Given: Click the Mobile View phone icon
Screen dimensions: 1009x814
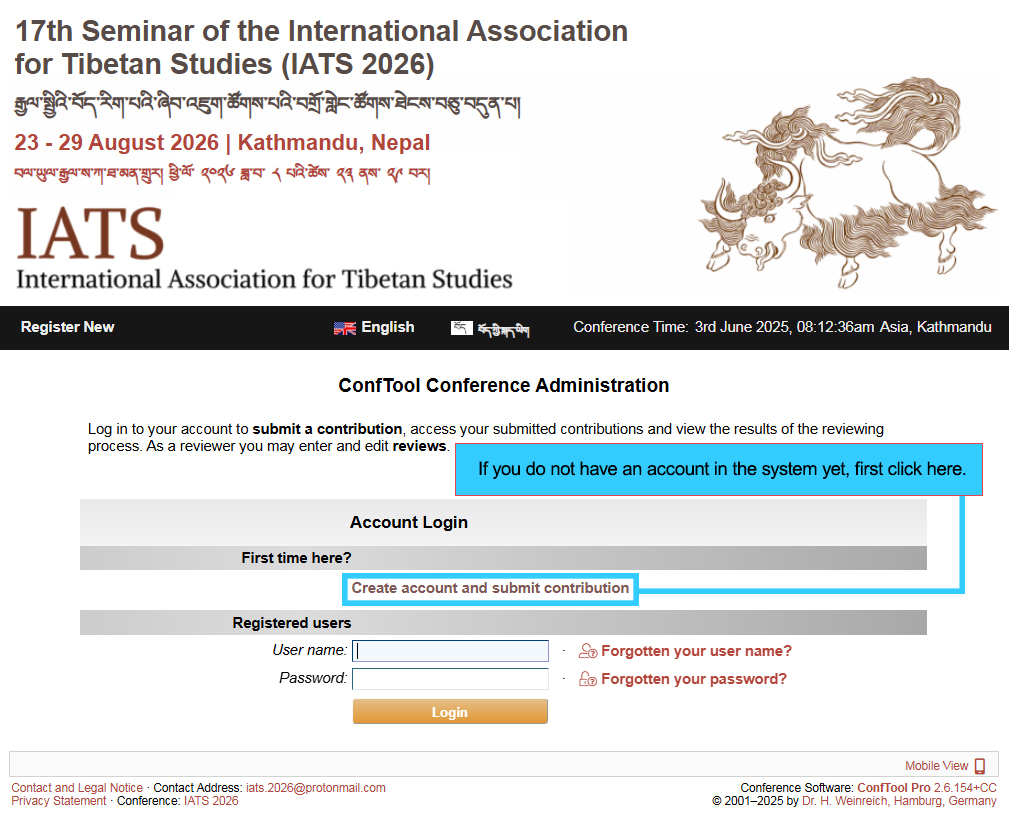Looking at the screenshot, I should click(980, 766).
